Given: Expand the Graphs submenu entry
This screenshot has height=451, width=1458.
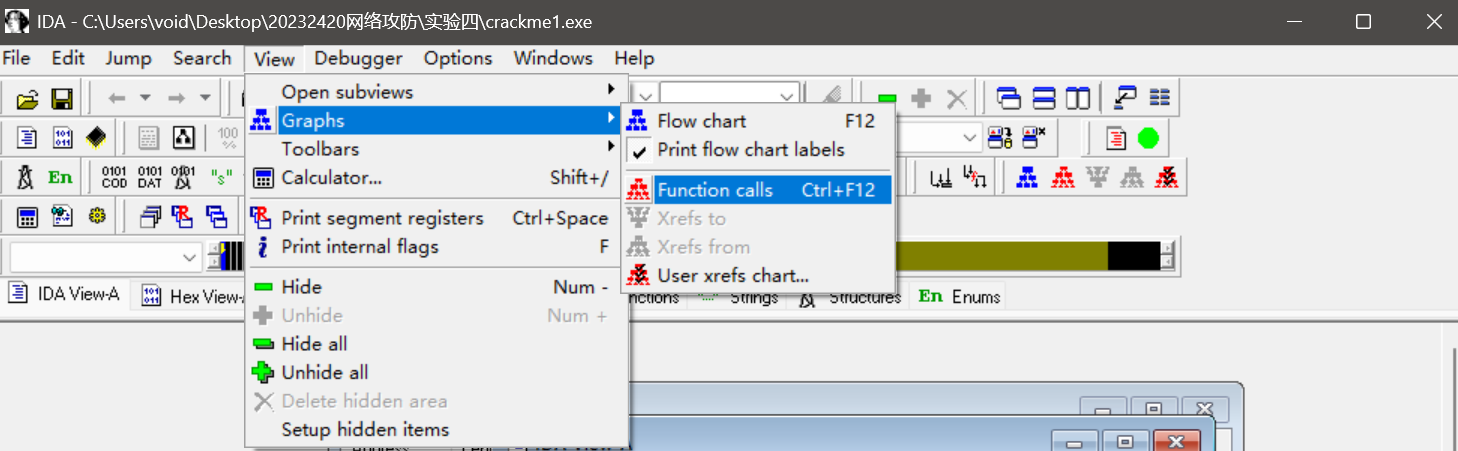Looking at the screenshot, I should click(x=436, y=121).
